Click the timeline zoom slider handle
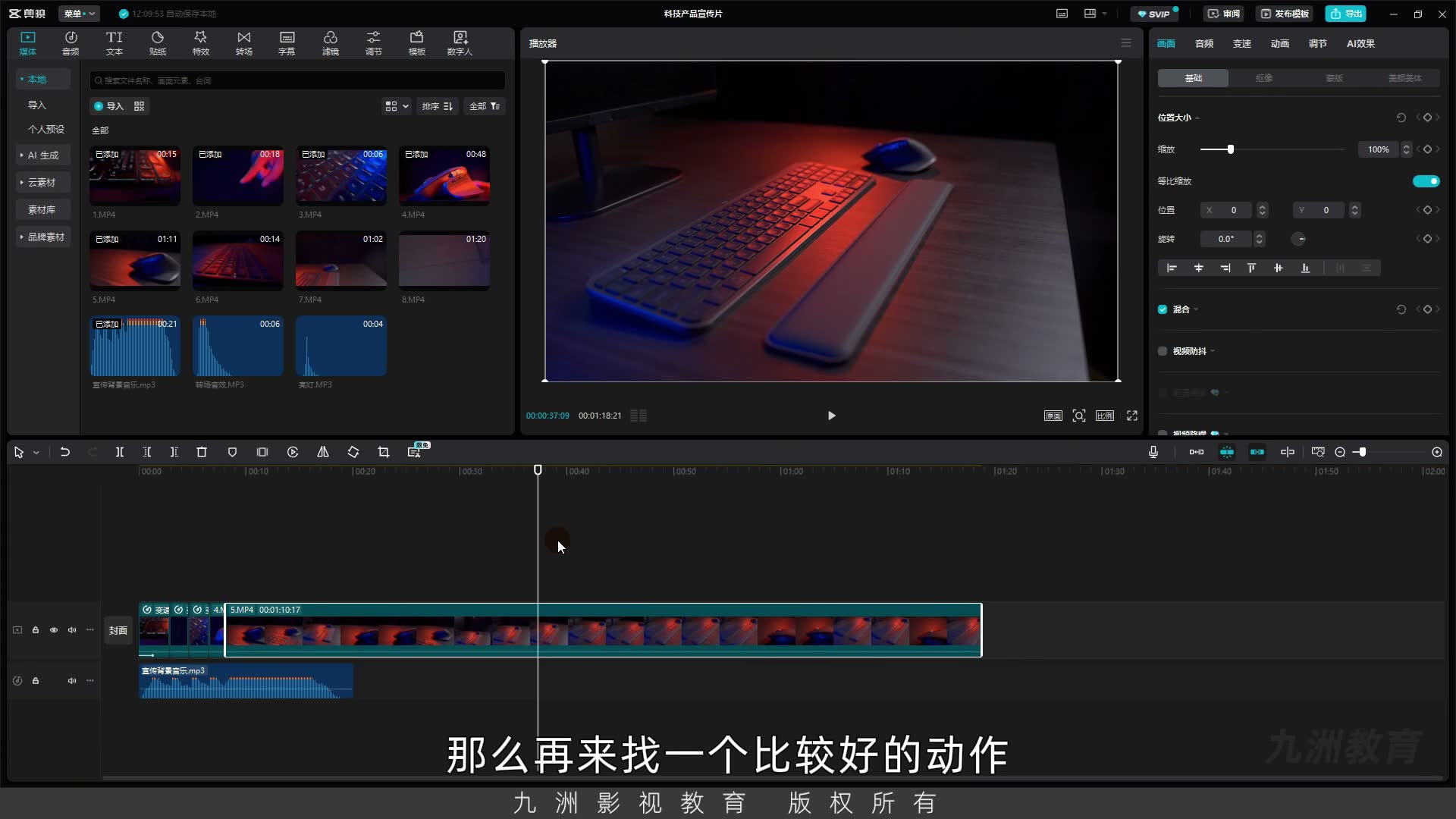Image resolution: width=1456 pixels, height=819 pixels. pyautogui.click(x=1363, y=452)
